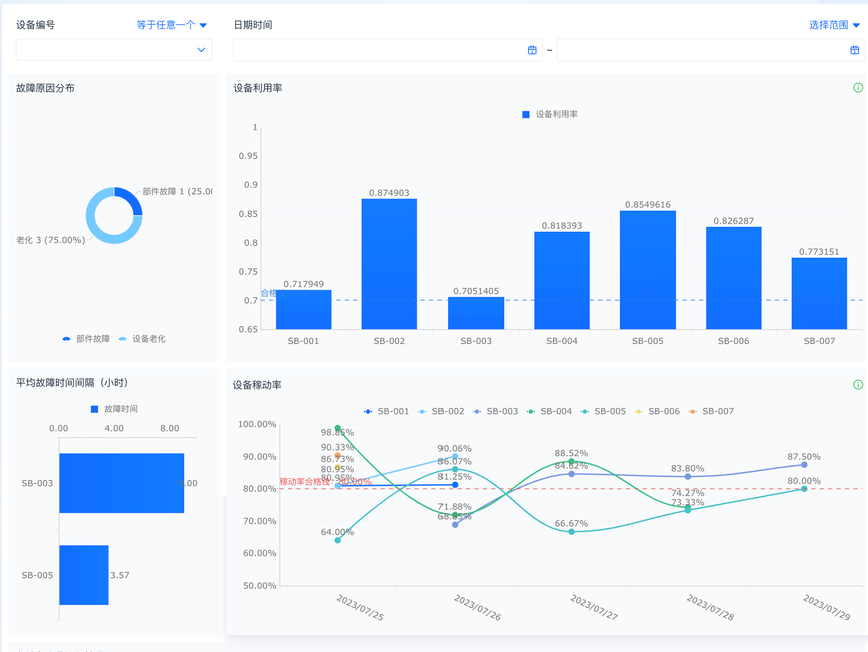The height and width of the screenshot is (652, 868).
Task: Click the 66.67% data point on 2023/07/27
Action: 571,532
